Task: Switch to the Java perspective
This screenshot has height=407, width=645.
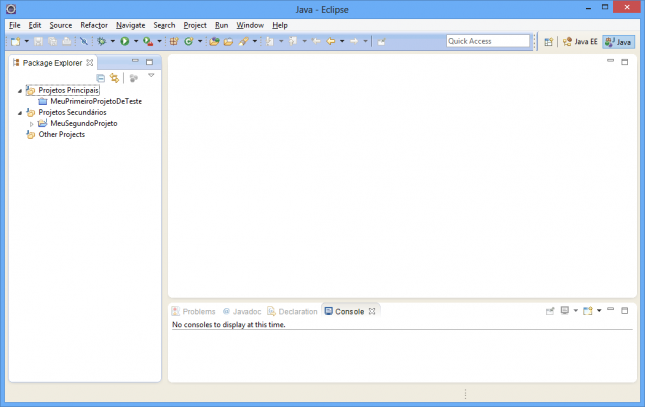Action: [x=618, y=42]
